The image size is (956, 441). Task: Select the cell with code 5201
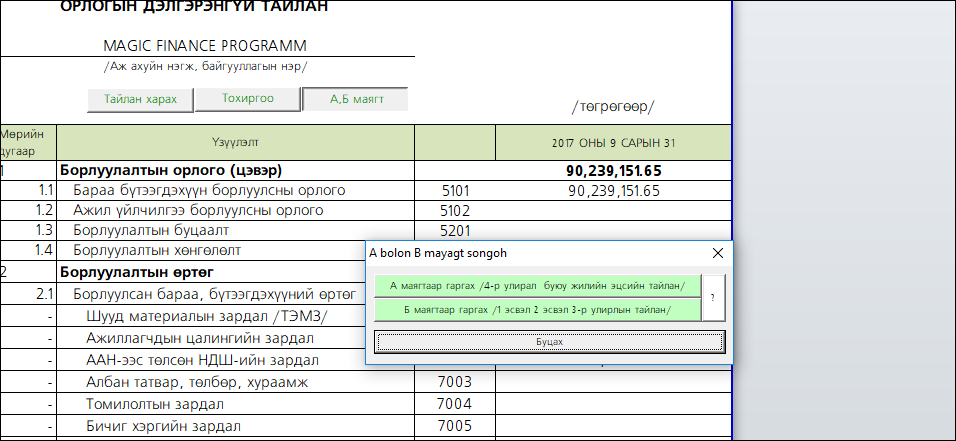tap(454, 230)
